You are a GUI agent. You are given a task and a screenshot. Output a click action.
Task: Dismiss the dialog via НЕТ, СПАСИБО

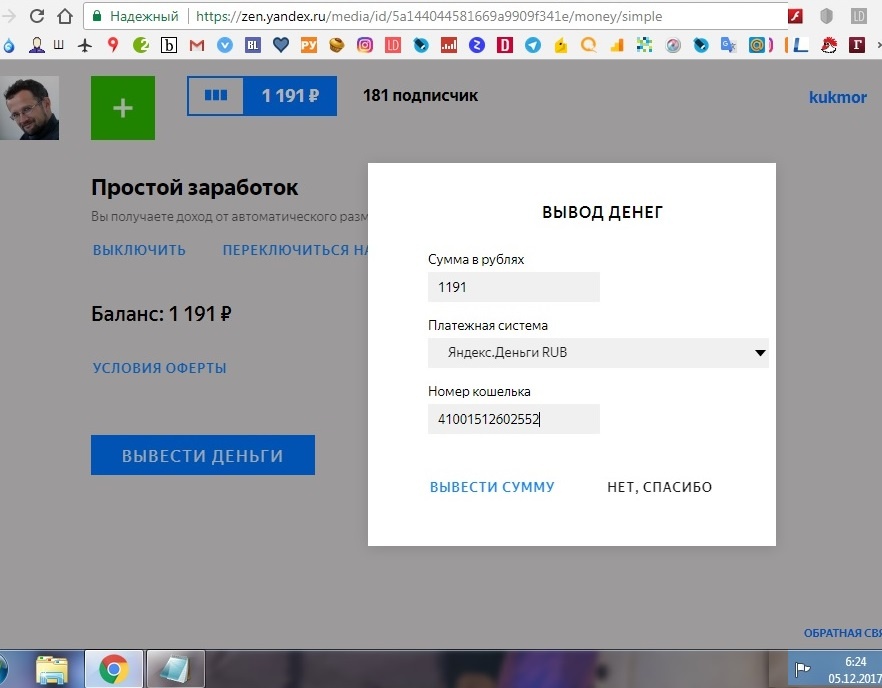click(x=659, y=487)
